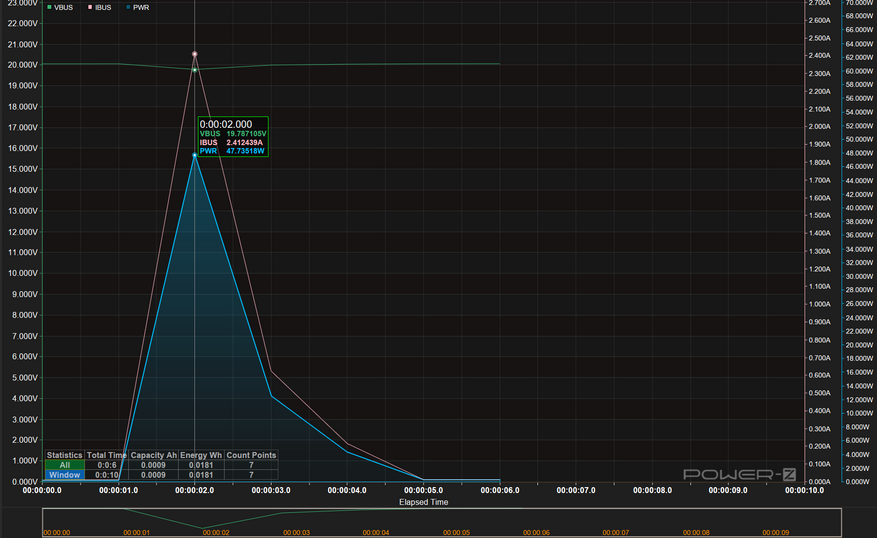Click the Count Points column header

pos(251,455)
